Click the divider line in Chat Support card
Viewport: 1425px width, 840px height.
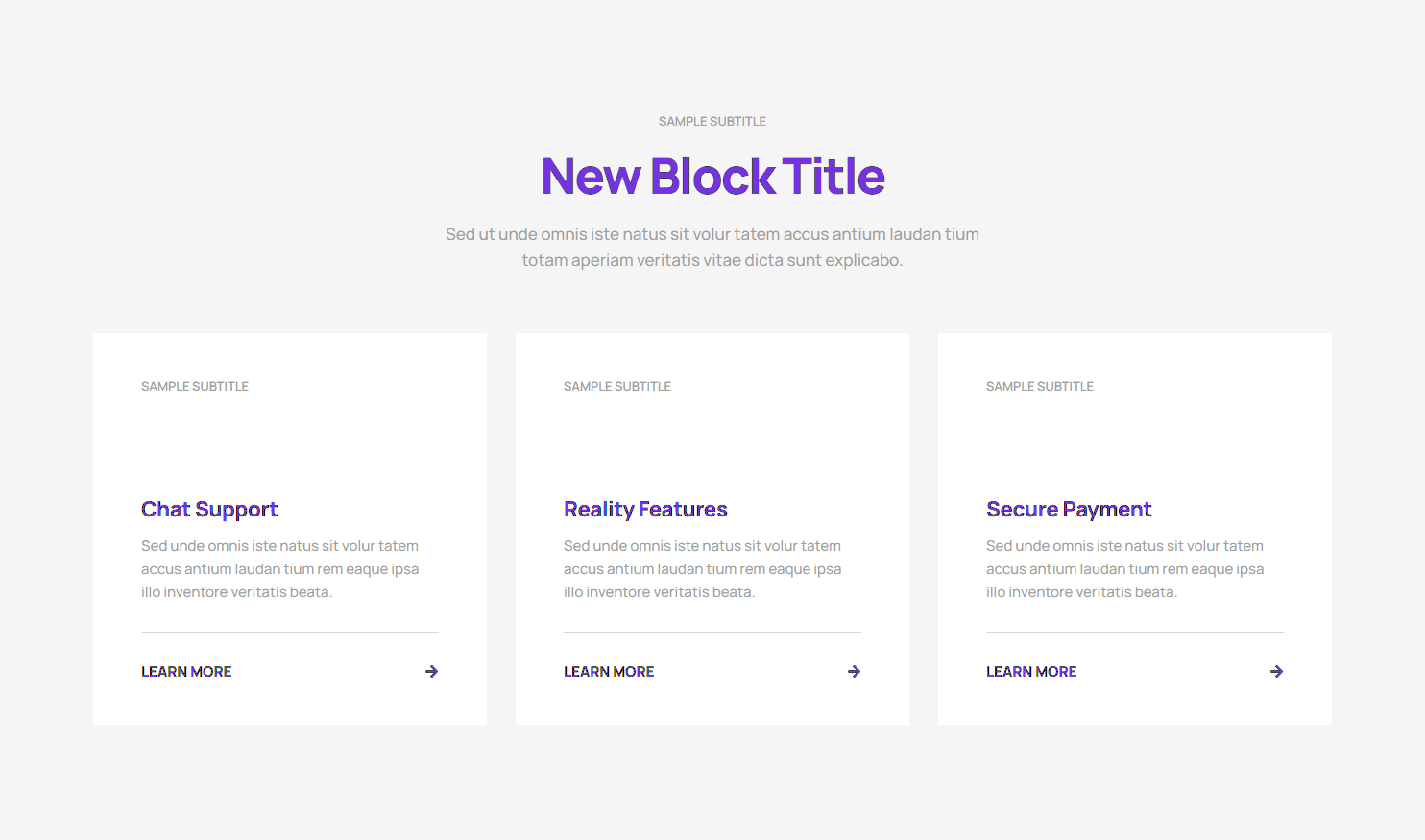coord(290,632)
